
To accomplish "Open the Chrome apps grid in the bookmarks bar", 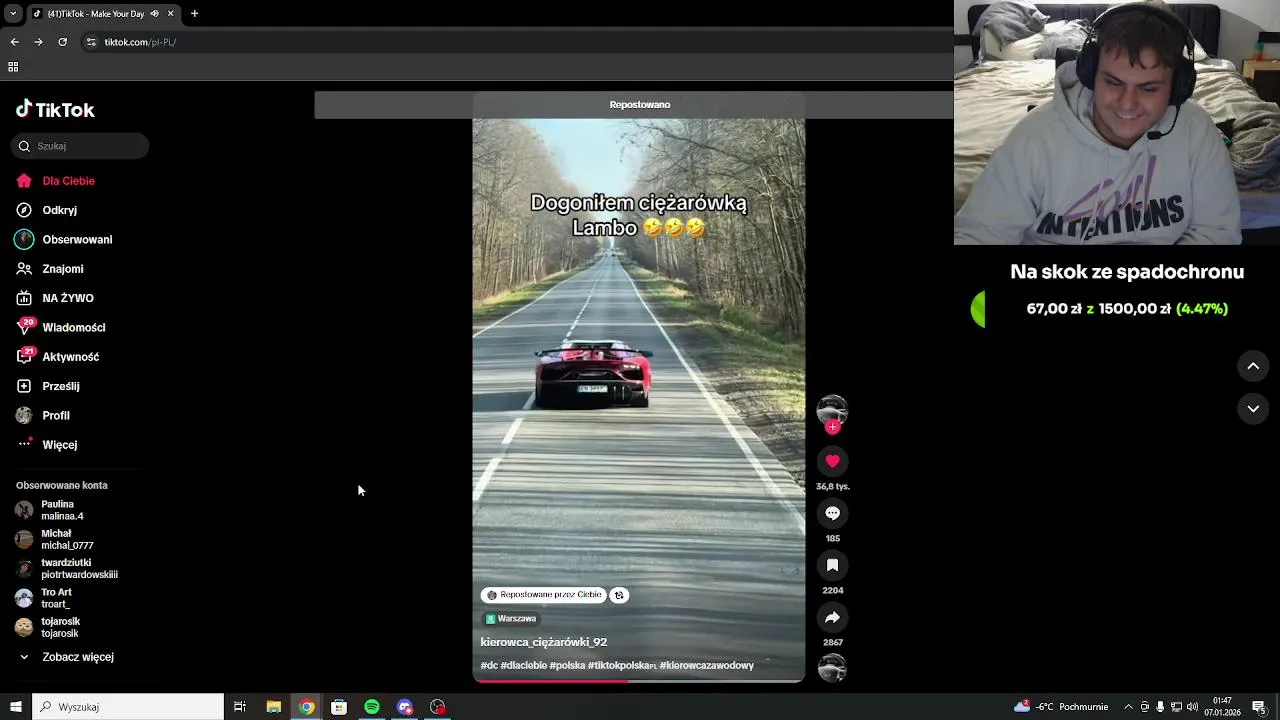I will (13, 67).
